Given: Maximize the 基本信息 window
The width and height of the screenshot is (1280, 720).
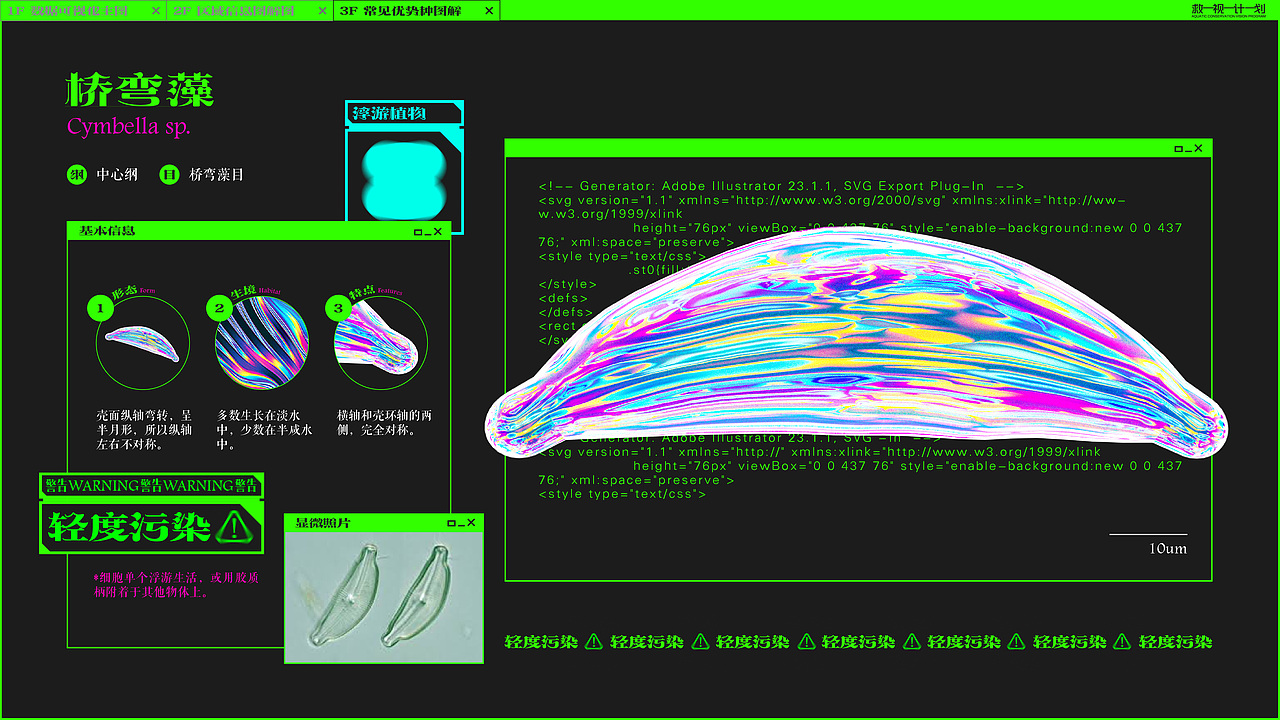Looking at the screenshot, I should click(418, 232).
